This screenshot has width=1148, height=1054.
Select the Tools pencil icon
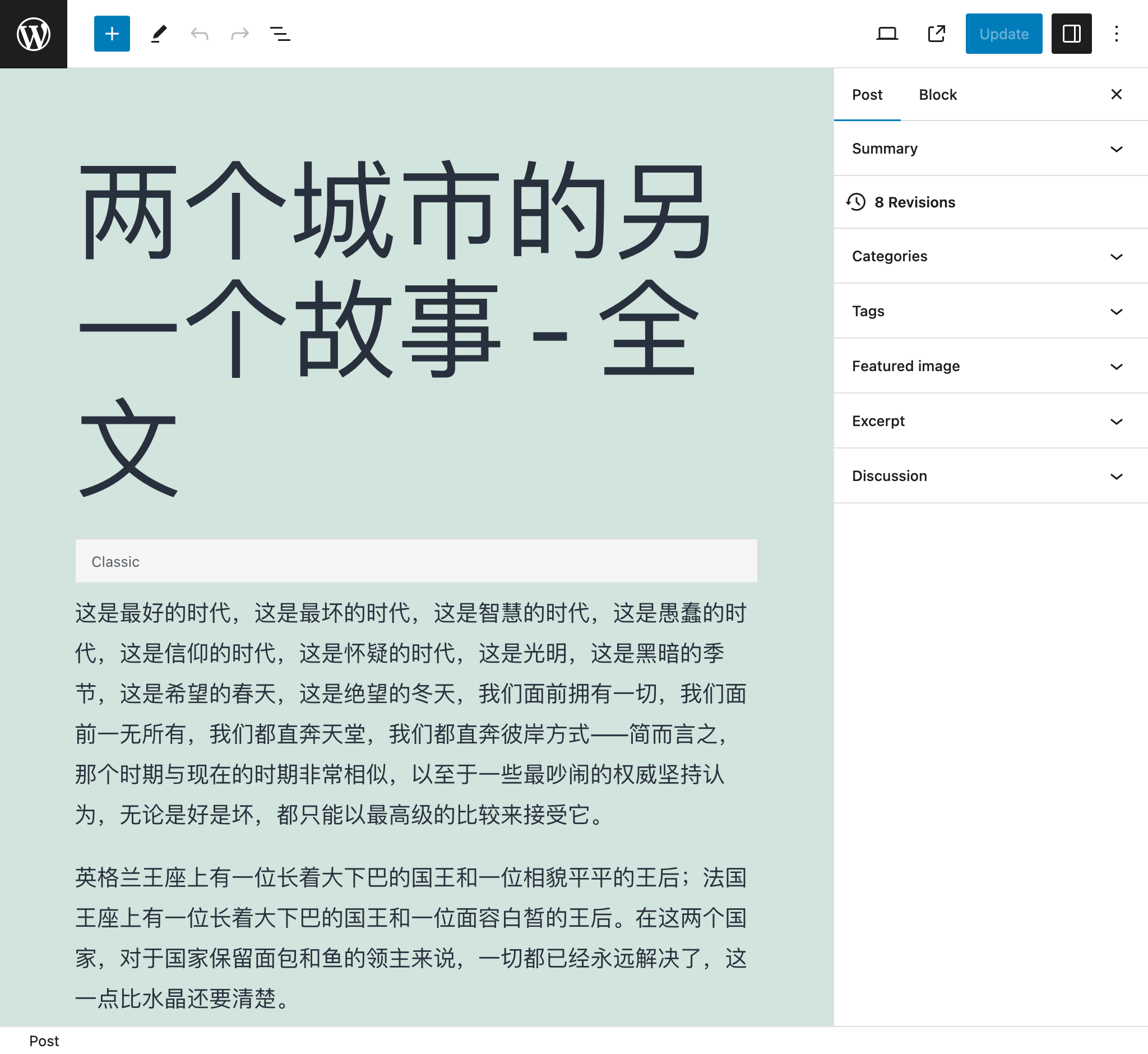pyautogui.click(x=159, y=34)
